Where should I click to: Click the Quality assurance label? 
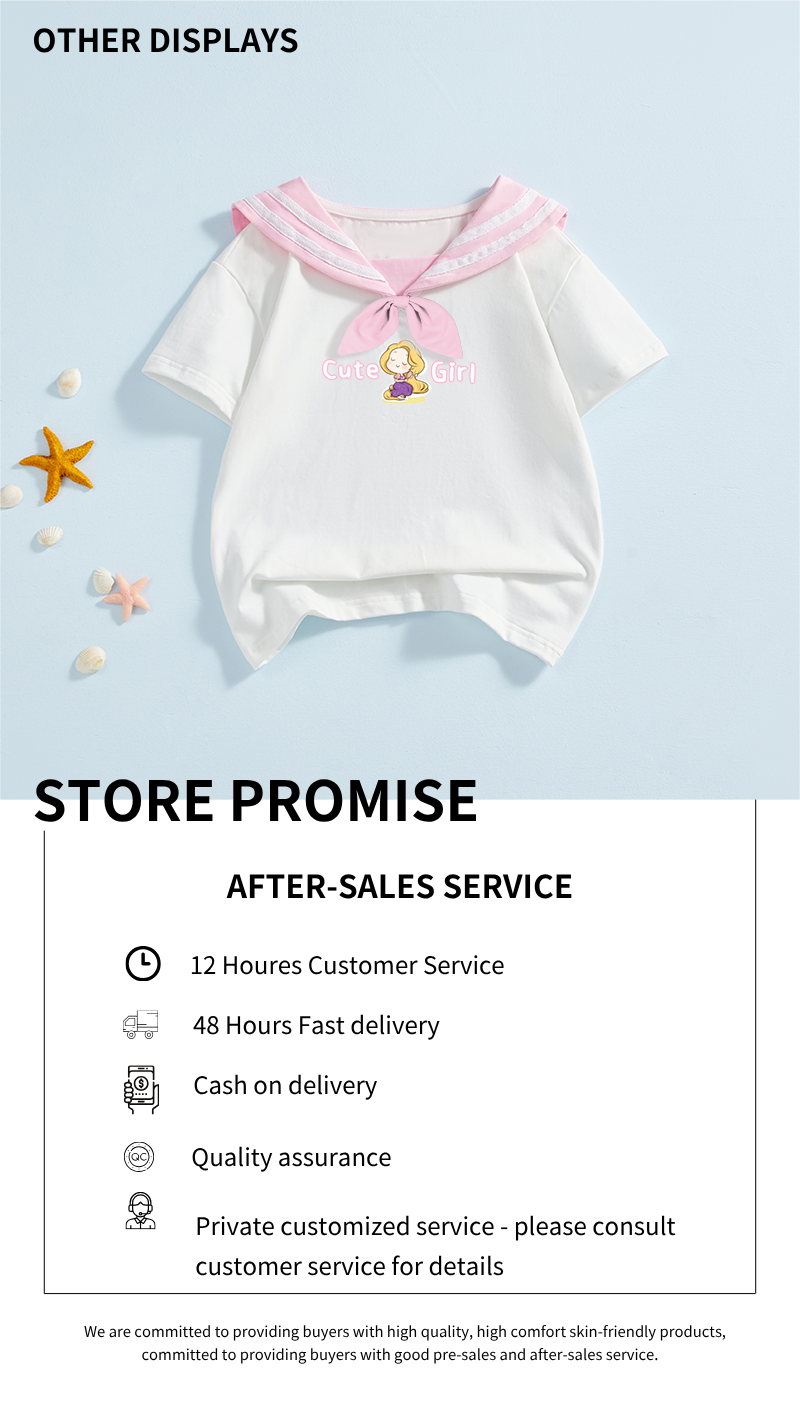(x=291, y=1157)
